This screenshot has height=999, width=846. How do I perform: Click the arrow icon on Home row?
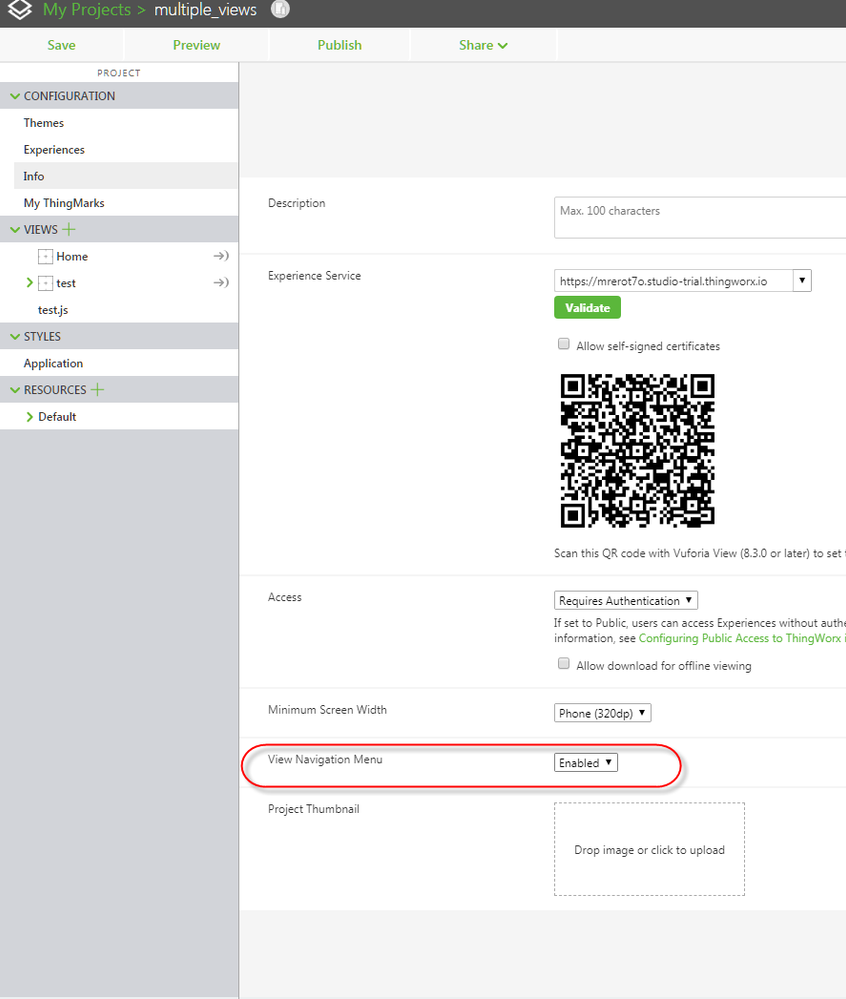[x=221, y=257]
